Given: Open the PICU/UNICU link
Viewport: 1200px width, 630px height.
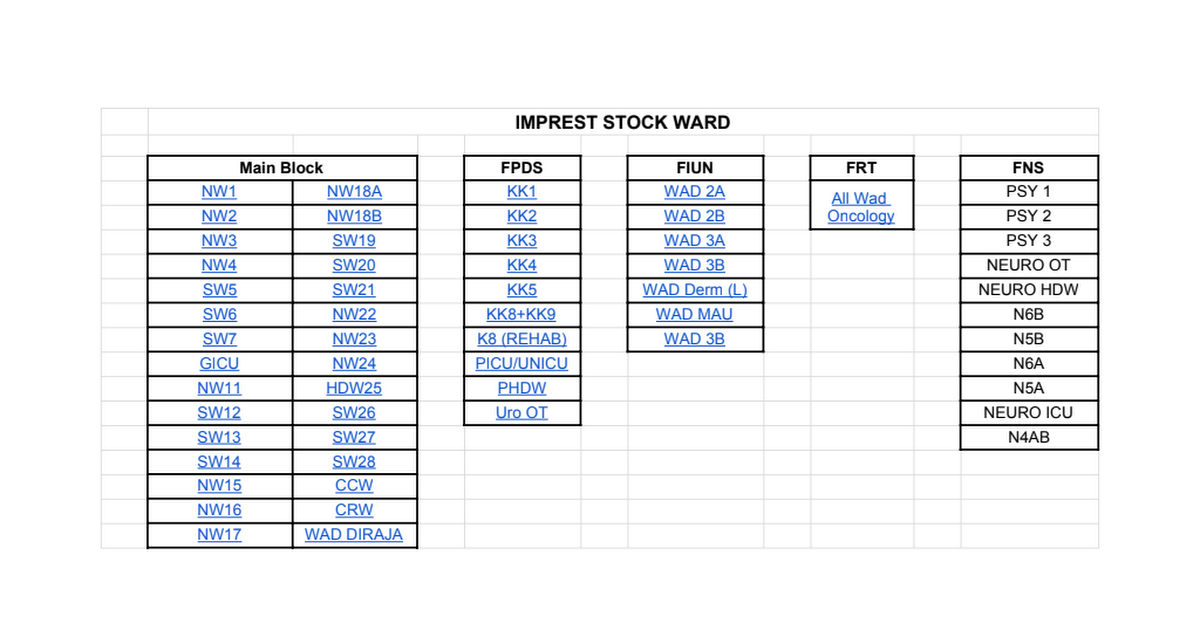Looking at the screenshot, I should pyautogui.click(x=522, y=364).
